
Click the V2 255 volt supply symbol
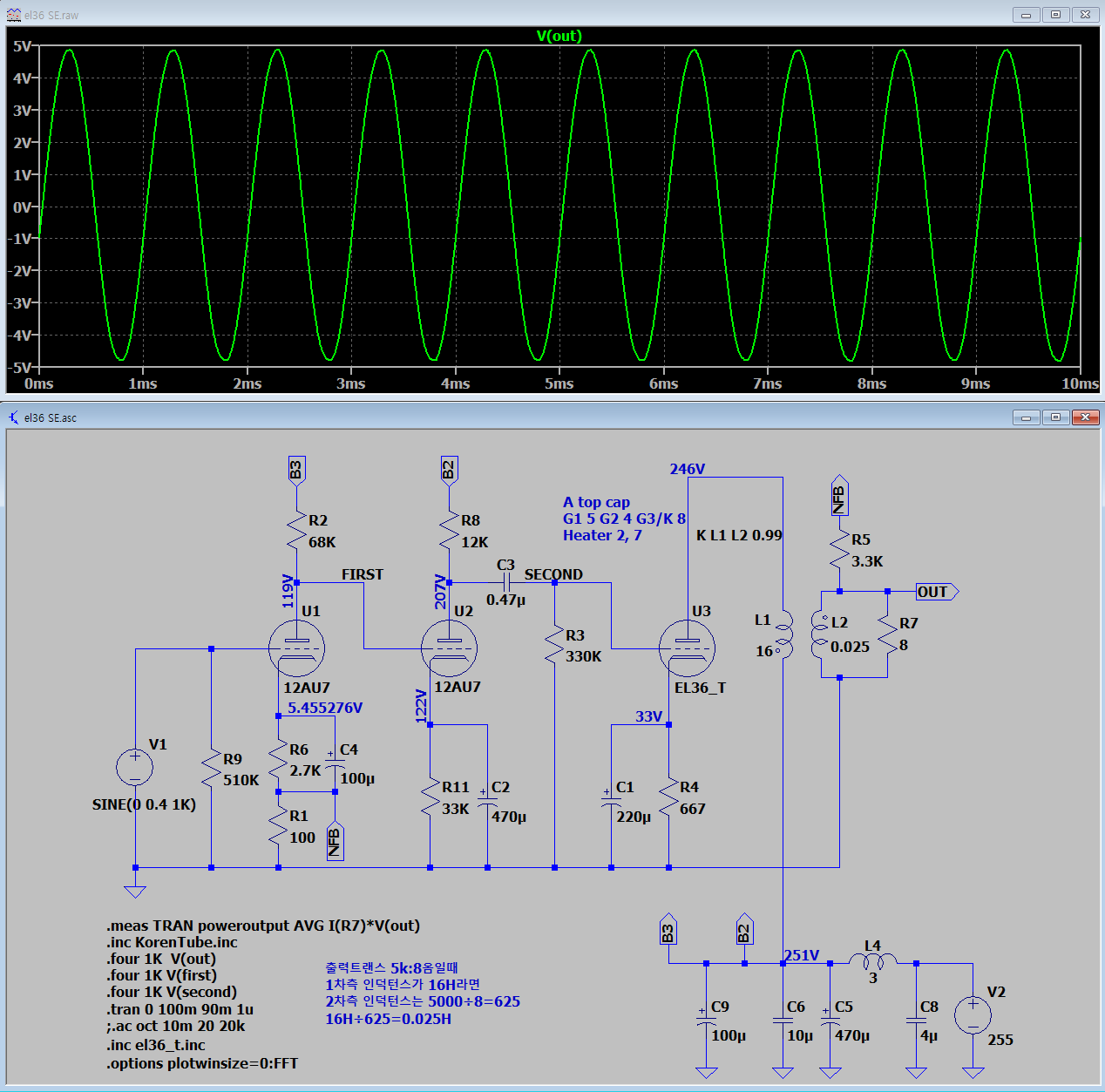[973, 1015]
